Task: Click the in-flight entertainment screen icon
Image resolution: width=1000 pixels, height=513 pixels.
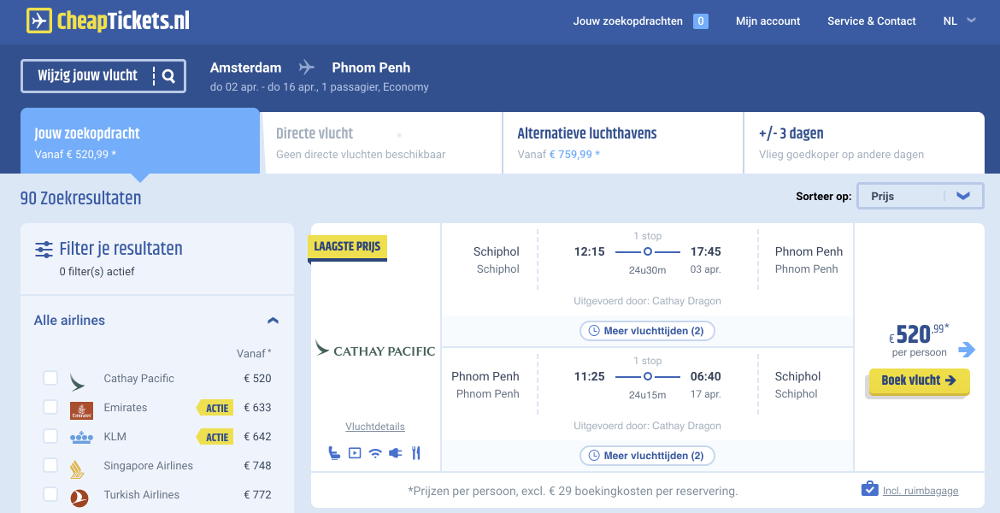Action: (x=355, y=453)
